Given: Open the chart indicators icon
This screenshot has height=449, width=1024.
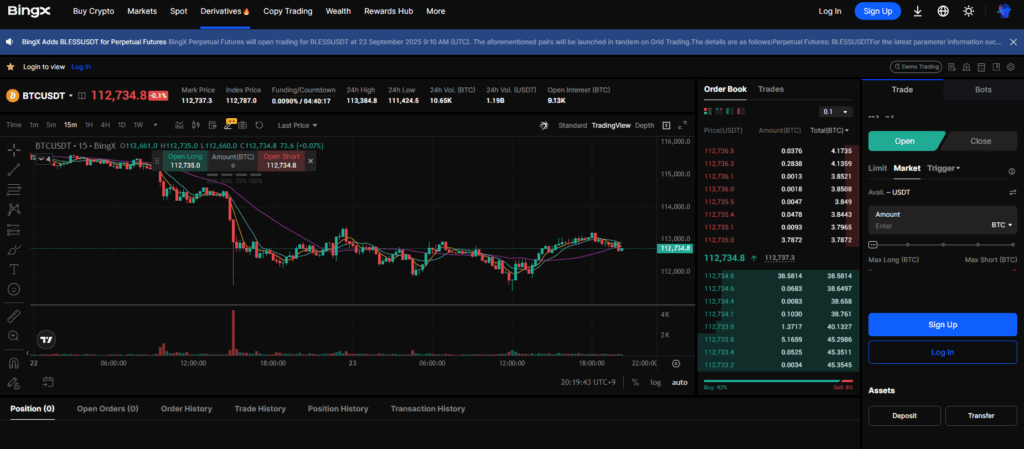Looking at the screenshot, I should [x=179, y=125].
